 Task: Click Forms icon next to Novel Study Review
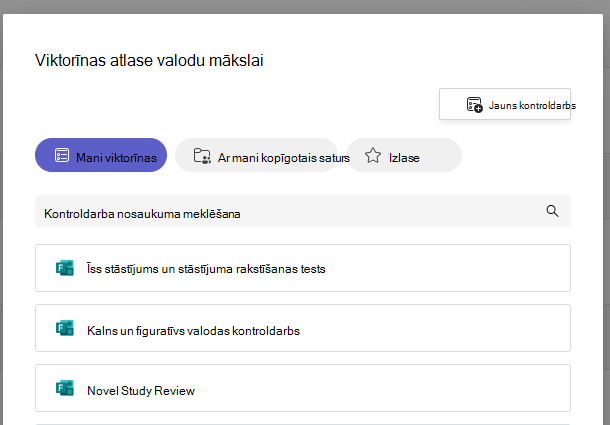coord(65,388)
